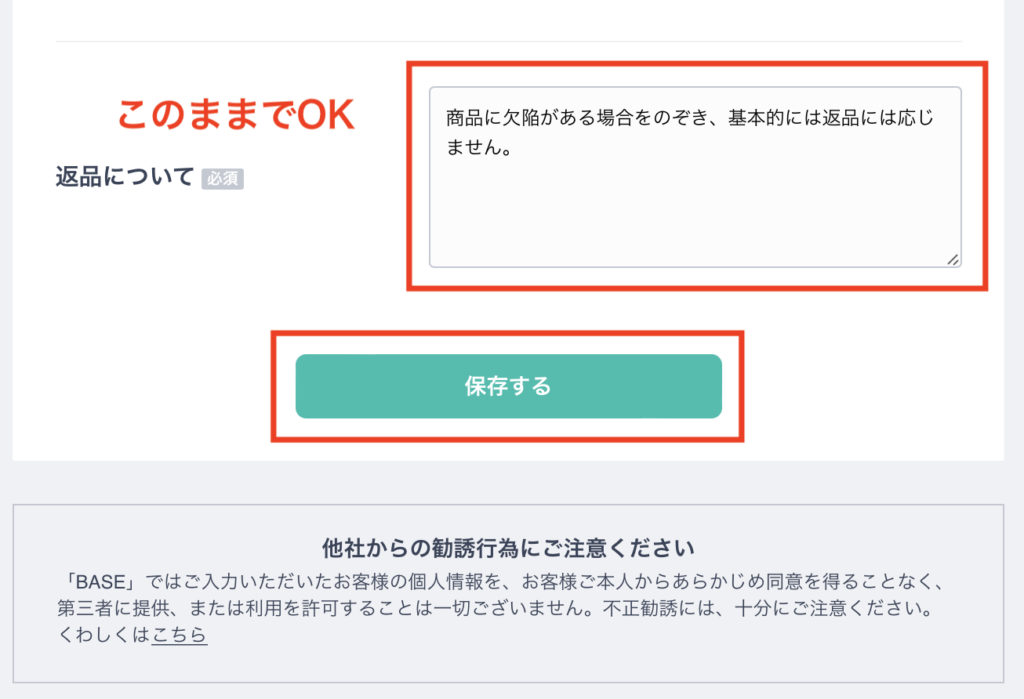Place cursor after ません。 in text area

click(x=516, y=148)
